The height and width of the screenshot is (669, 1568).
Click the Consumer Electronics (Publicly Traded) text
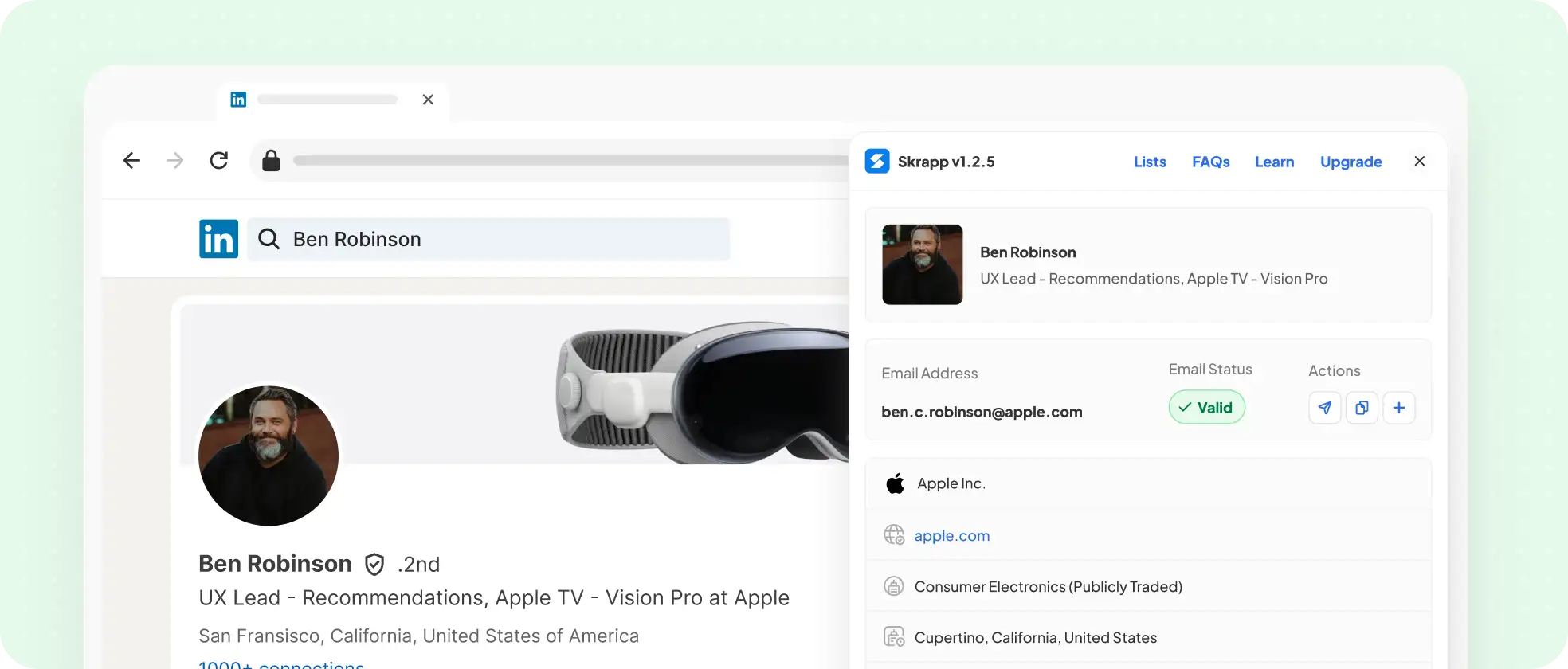(x=1049, y=587)
